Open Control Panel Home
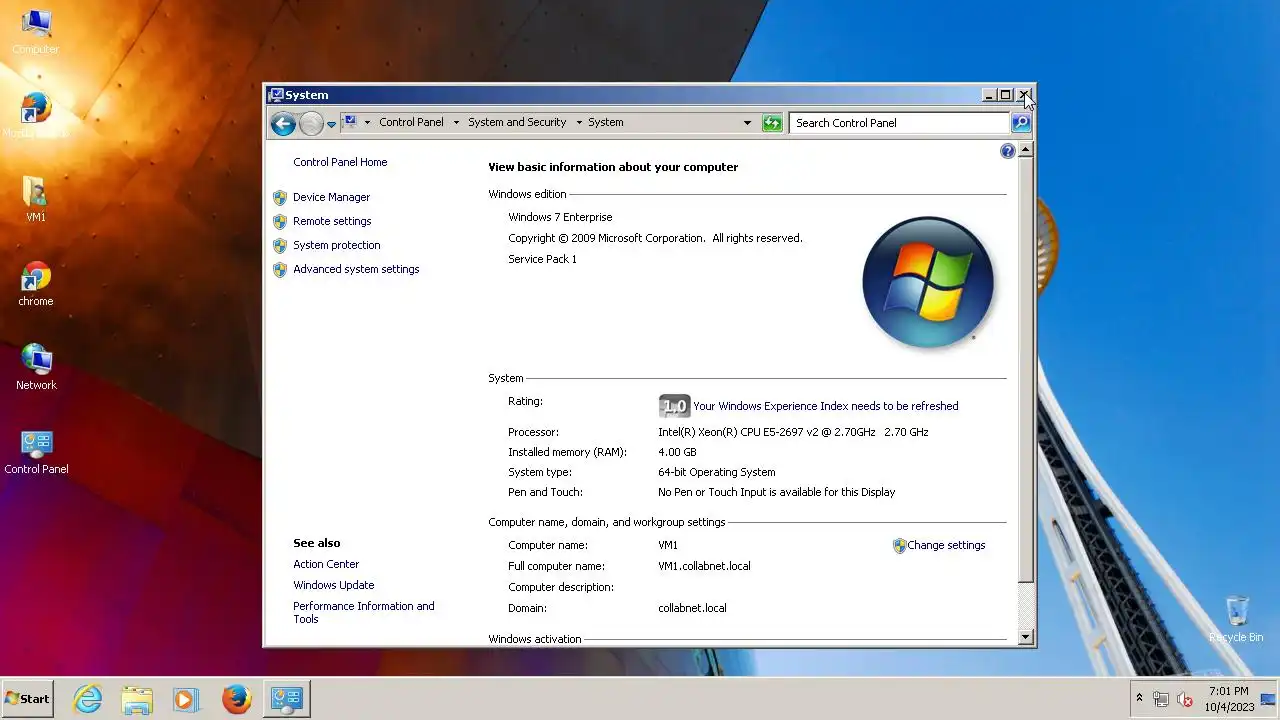Image resolution: width=1280 pixels, height=720 pixels. [x=340, y=162]
